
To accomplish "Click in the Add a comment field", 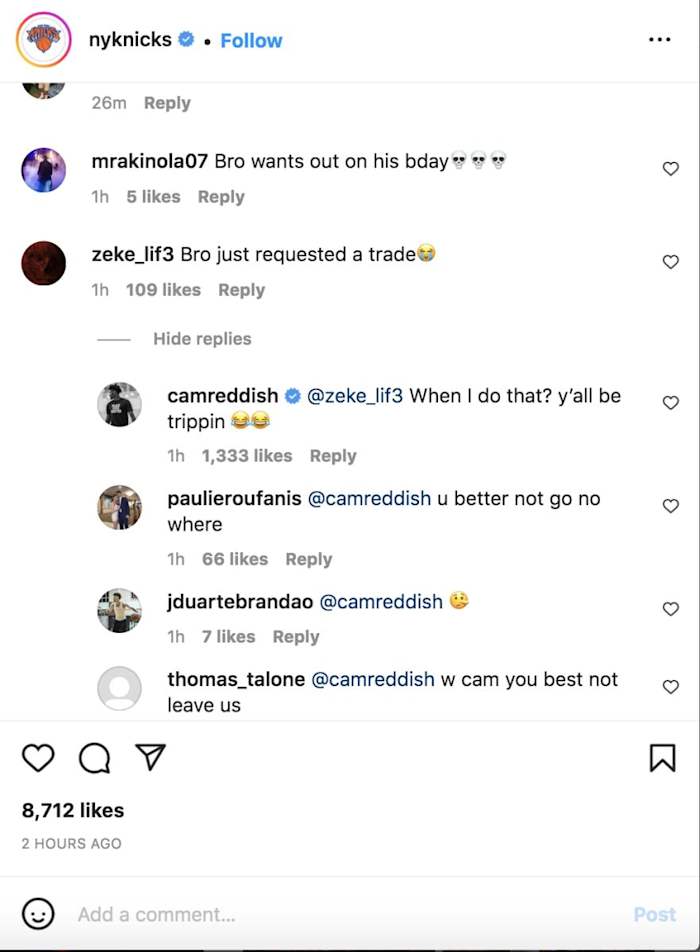I will pyautogui.click(x=340, y=914).
